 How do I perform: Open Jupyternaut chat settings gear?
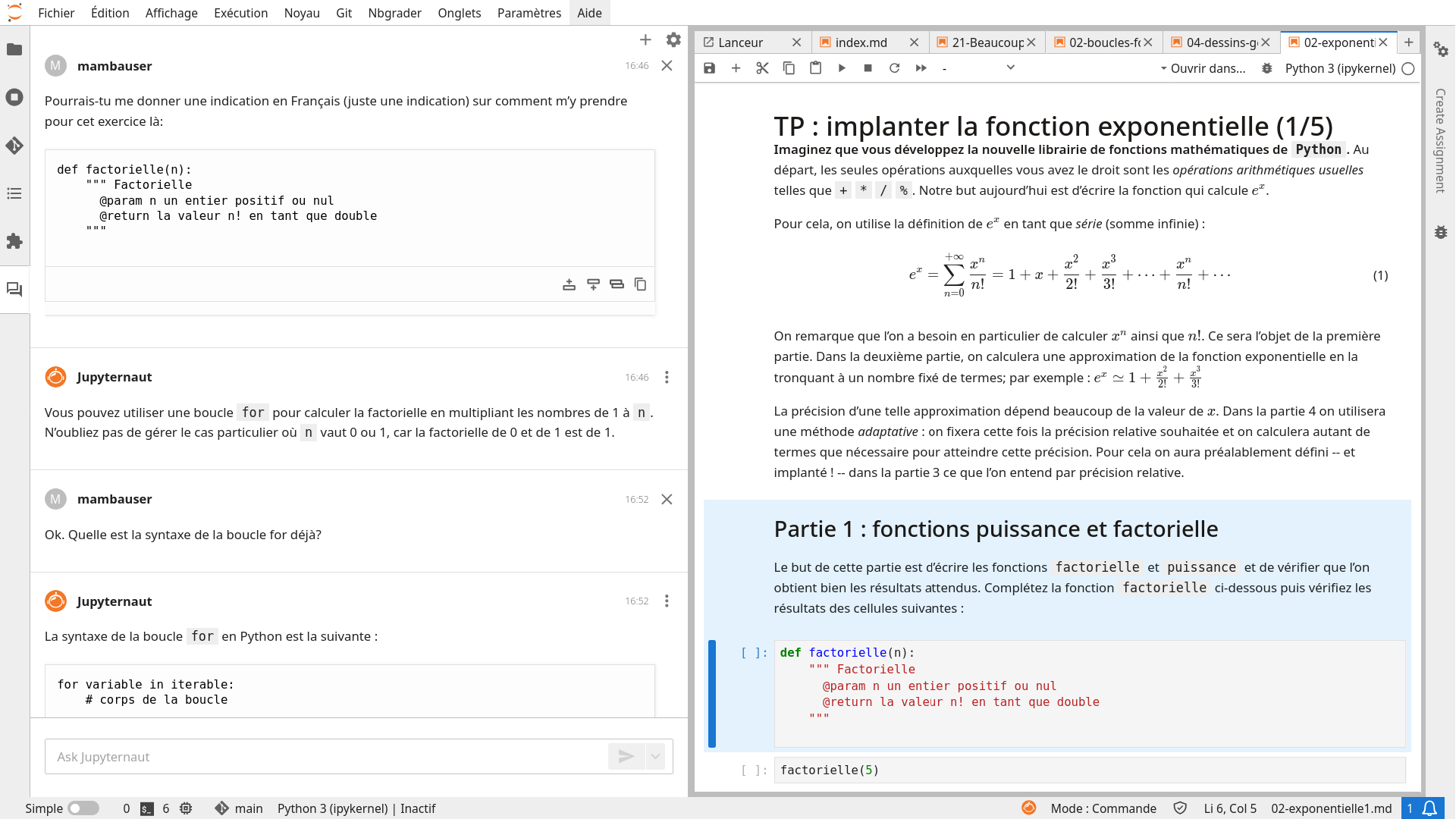(x=673, y=39)
